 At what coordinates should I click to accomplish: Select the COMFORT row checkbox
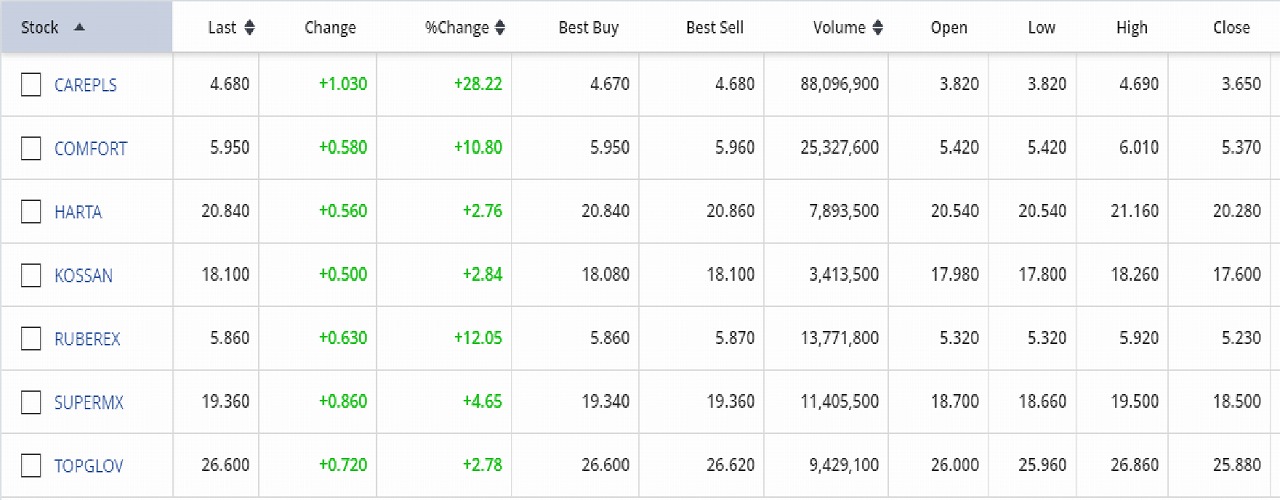31,148
